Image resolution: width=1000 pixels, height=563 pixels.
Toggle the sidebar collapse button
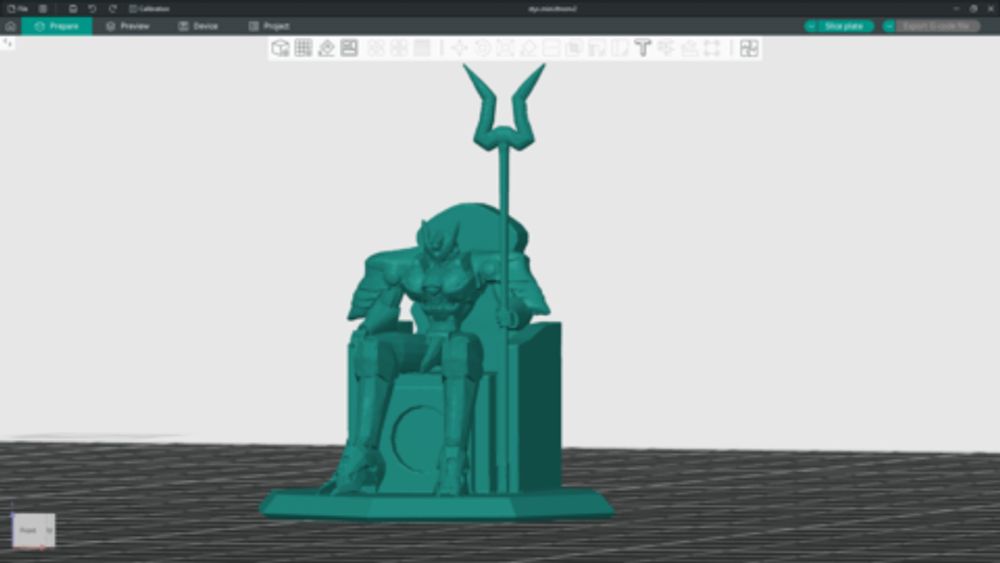click(7, 43)
